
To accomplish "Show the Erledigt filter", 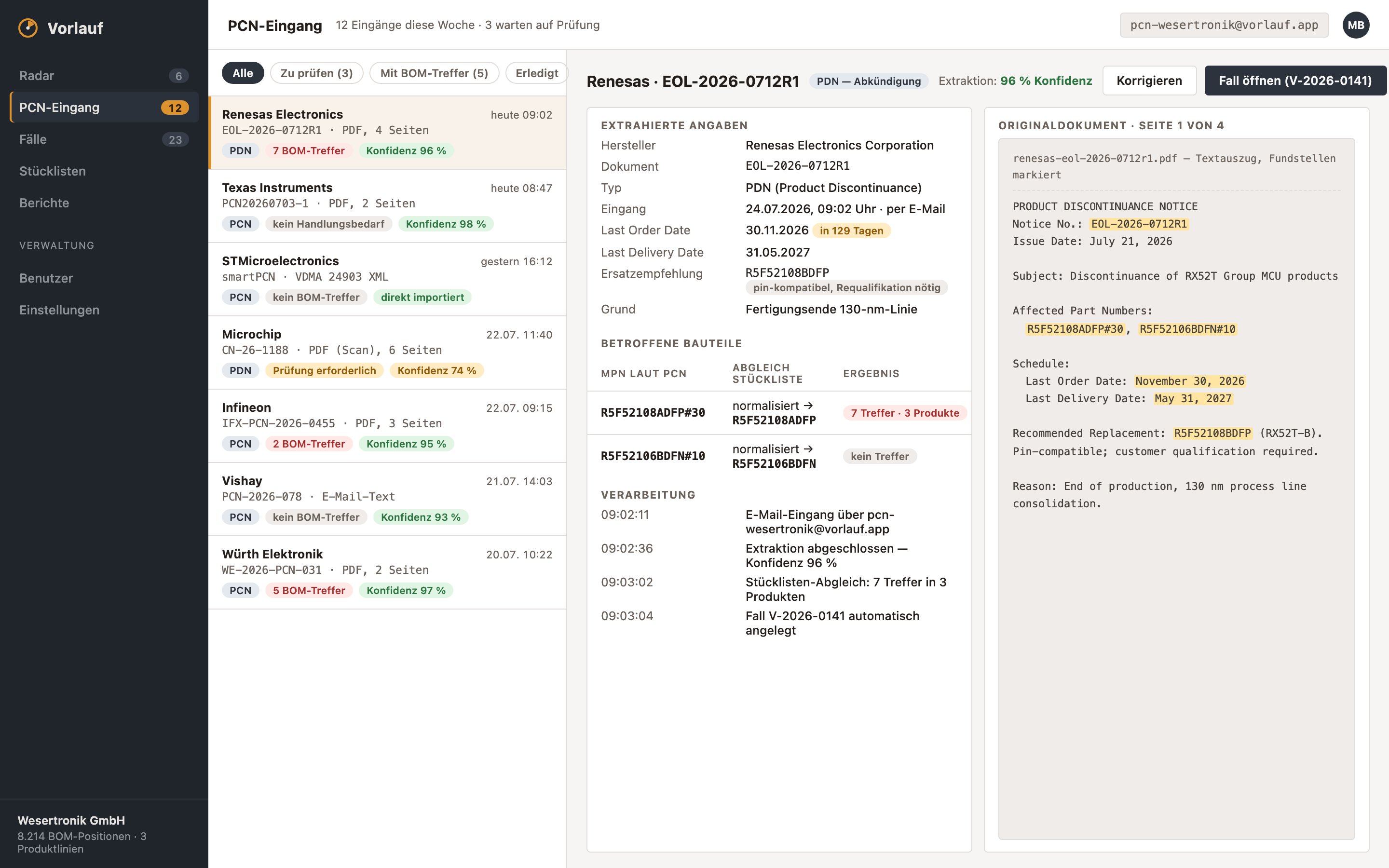I will [x=536, y=73].
